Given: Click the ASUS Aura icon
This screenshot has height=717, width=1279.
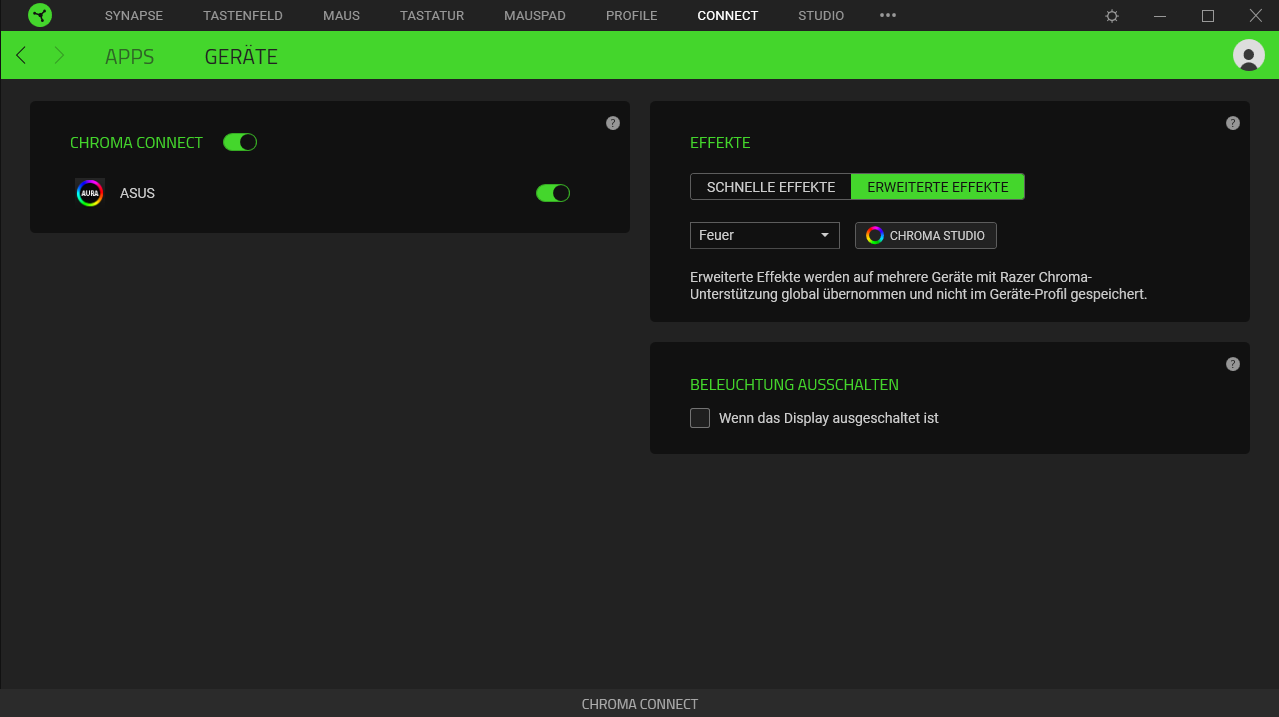Looking at the screenshot, I should click(x=90, y=193).
